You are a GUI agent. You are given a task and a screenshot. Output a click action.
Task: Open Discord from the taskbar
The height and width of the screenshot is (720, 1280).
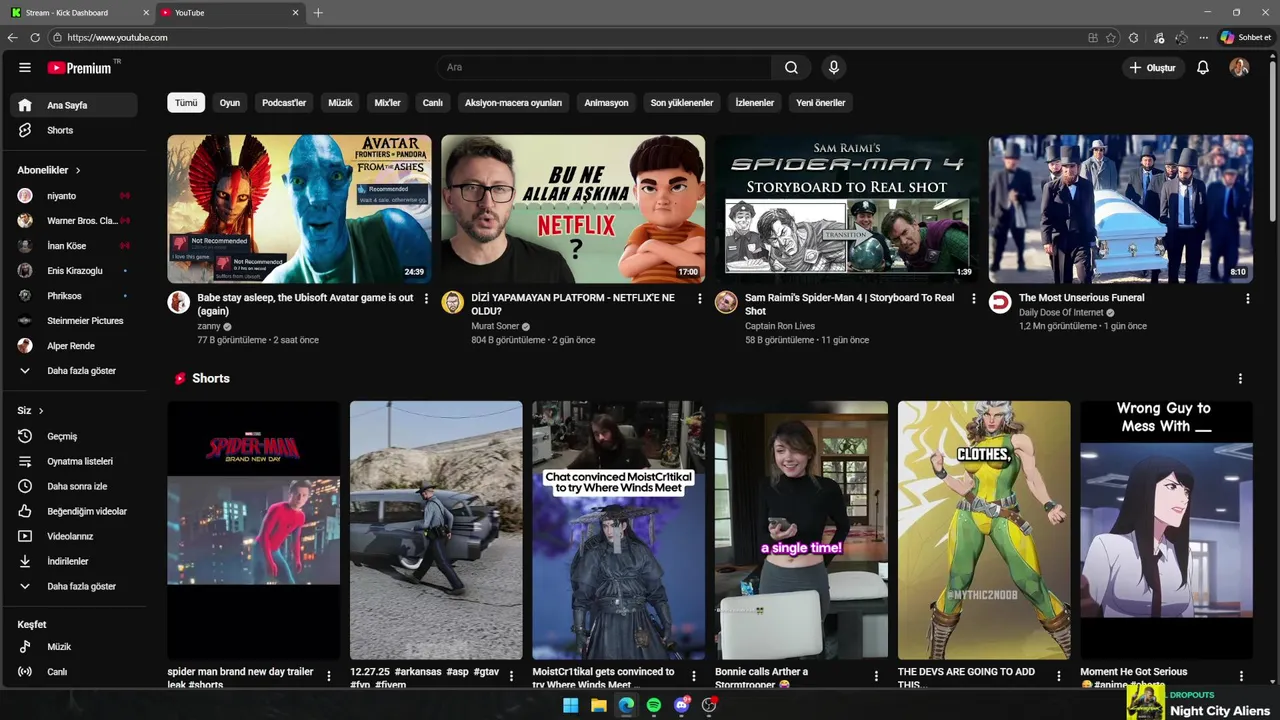click(x=682, y=705)
